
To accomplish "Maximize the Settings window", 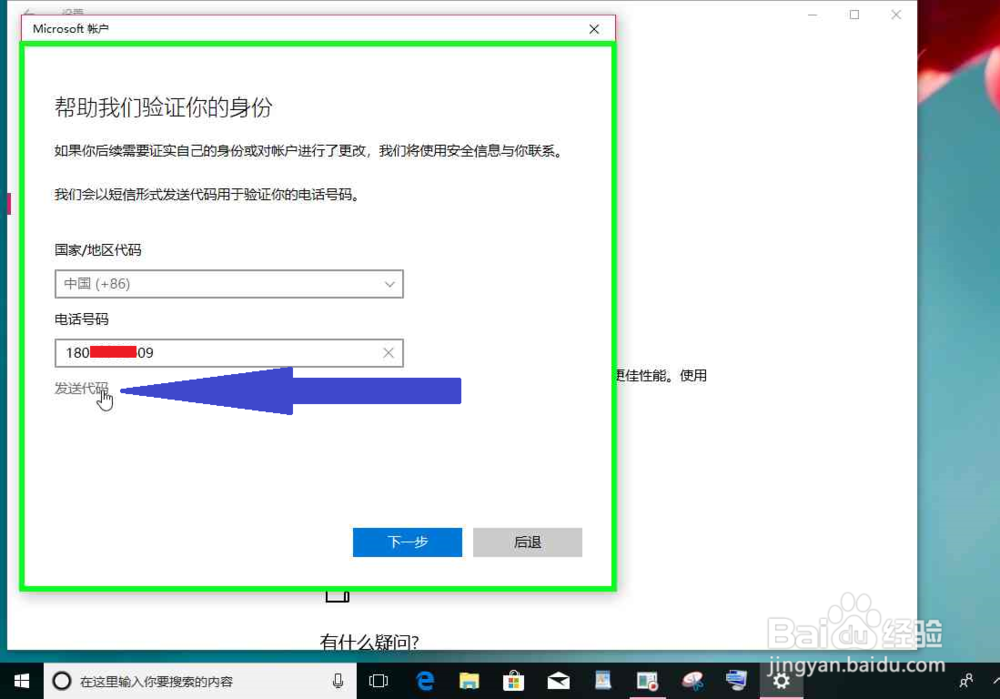I will click(855, 15).
